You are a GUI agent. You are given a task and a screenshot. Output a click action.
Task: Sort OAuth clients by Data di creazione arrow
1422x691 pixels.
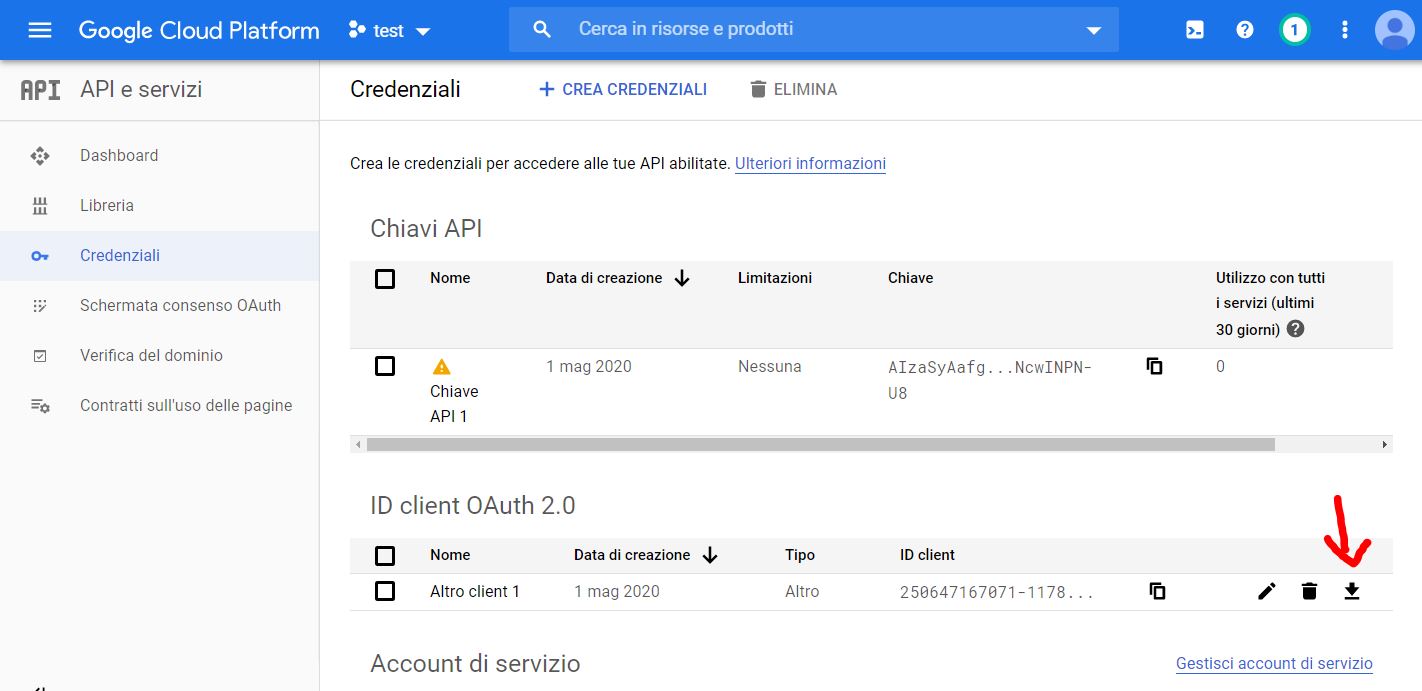click(710, 555)
